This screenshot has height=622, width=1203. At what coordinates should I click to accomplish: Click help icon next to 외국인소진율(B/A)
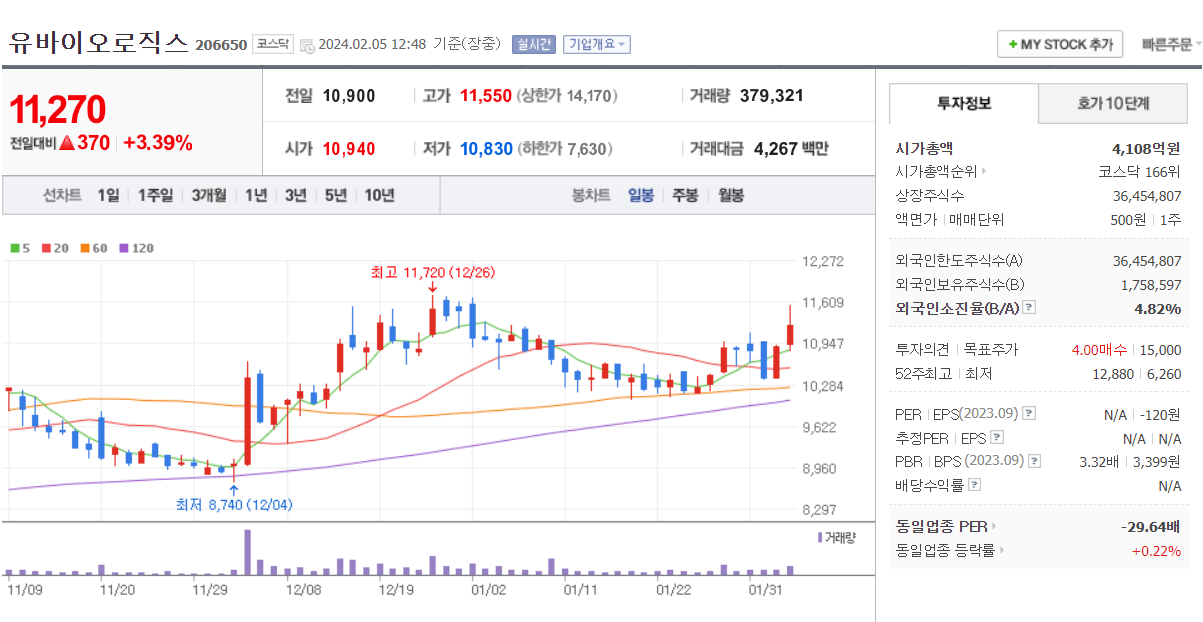coord(1029,308)
